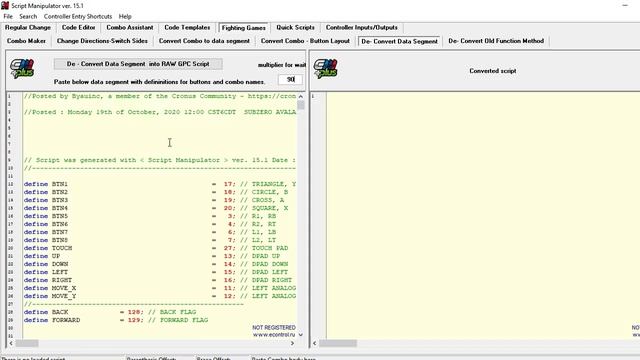Viewport: 640px width, 360px height.
Task: Open Convert Combo to data segment tab
Action: [x=204, y=41]
